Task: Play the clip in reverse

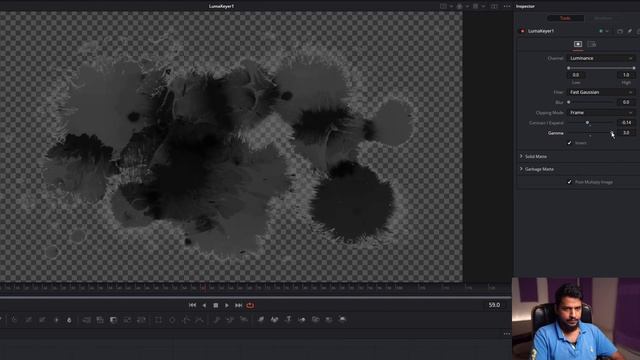Action: (x=204, y=305)
